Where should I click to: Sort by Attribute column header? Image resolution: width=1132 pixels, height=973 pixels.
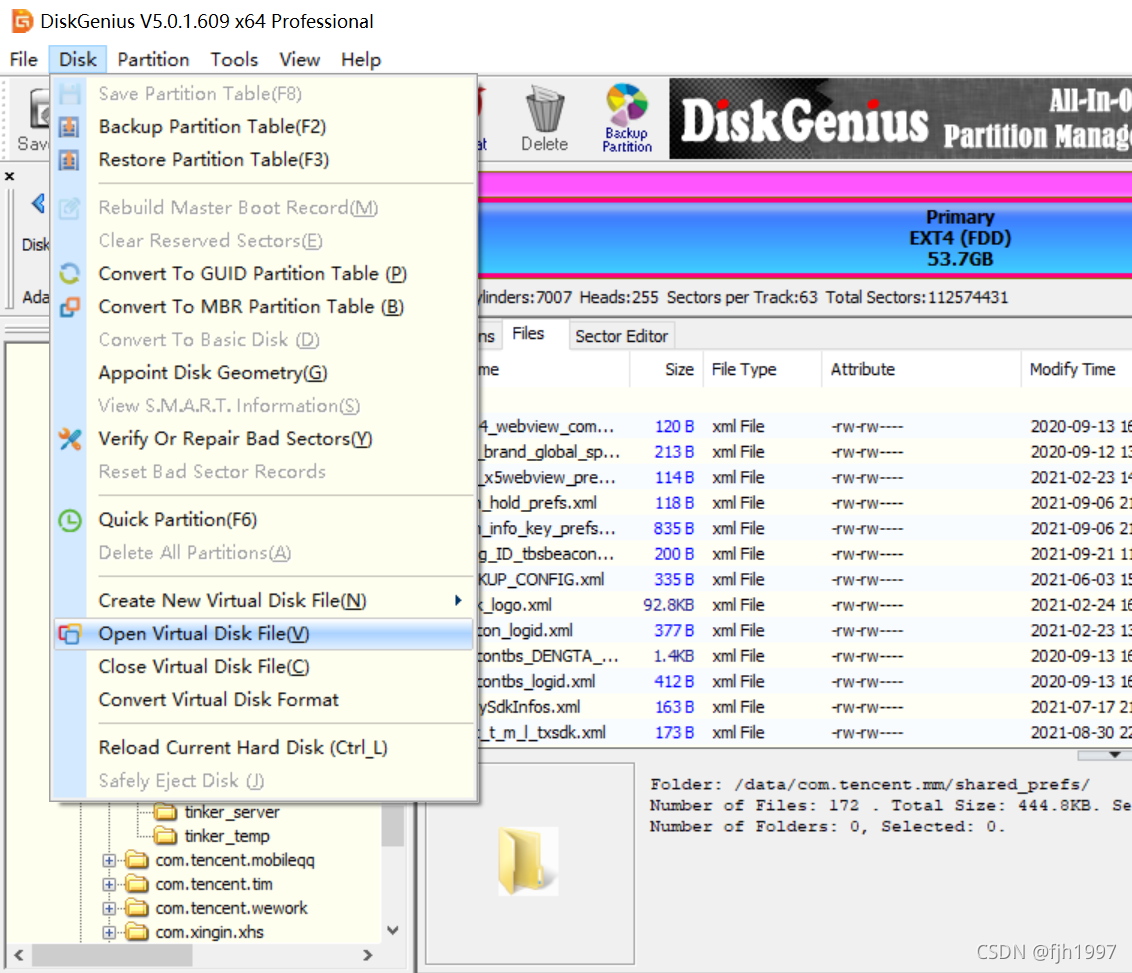pos(921,370)
